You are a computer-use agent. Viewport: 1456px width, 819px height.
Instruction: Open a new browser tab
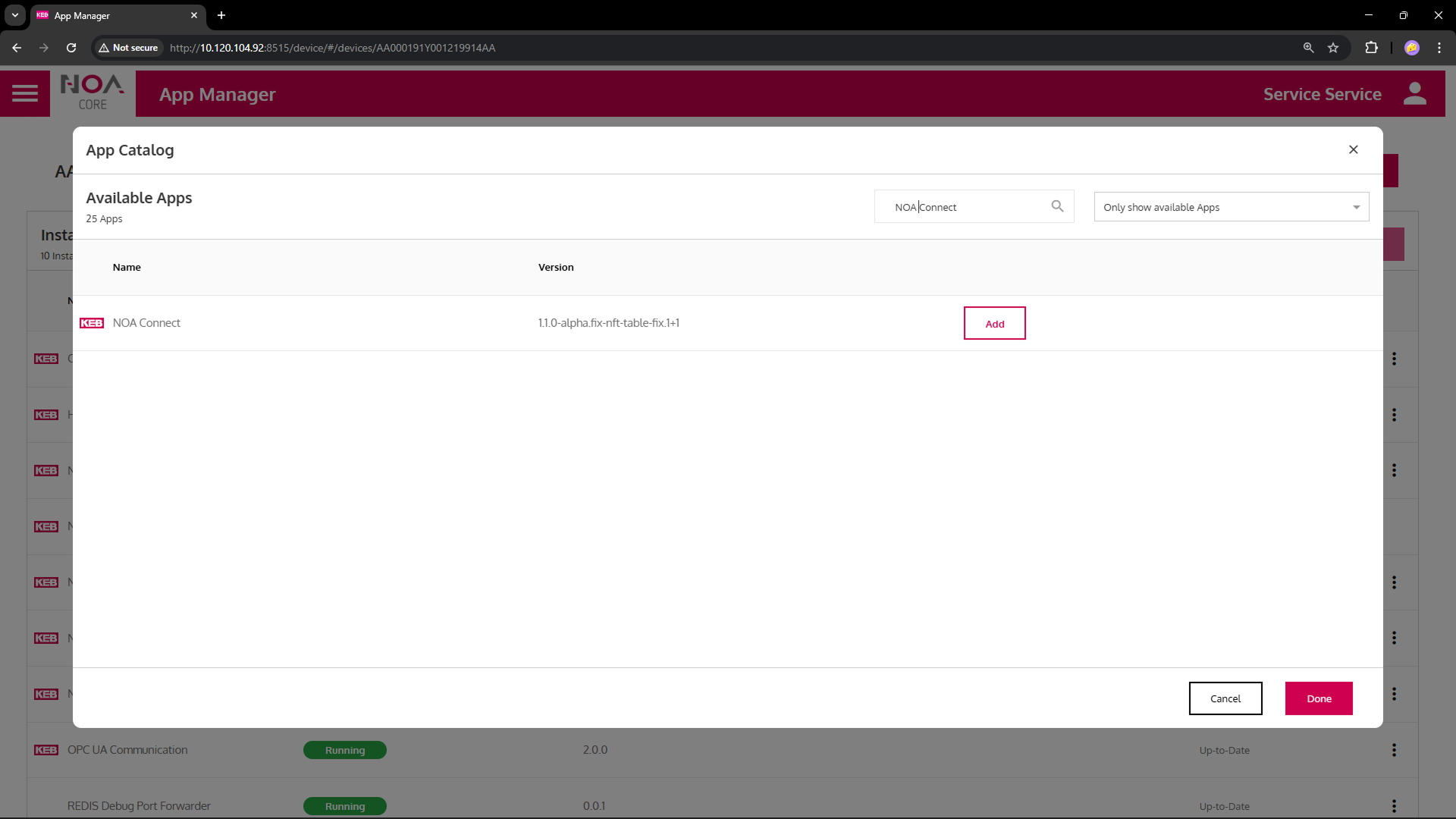pos(221,15)
